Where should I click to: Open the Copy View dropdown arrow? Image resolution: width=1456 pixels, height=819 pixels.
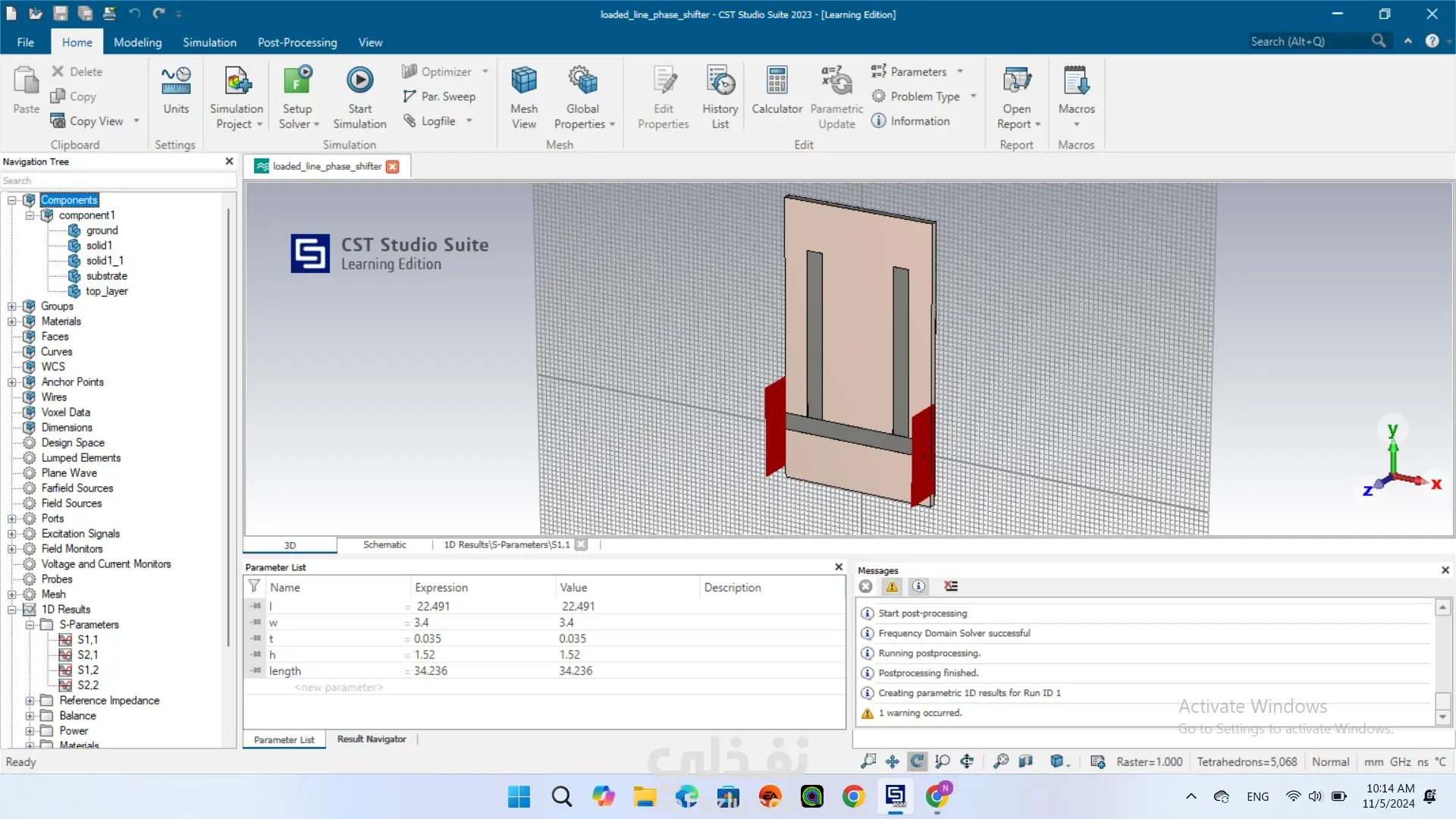pyautogui.click(x=136, y=121)
